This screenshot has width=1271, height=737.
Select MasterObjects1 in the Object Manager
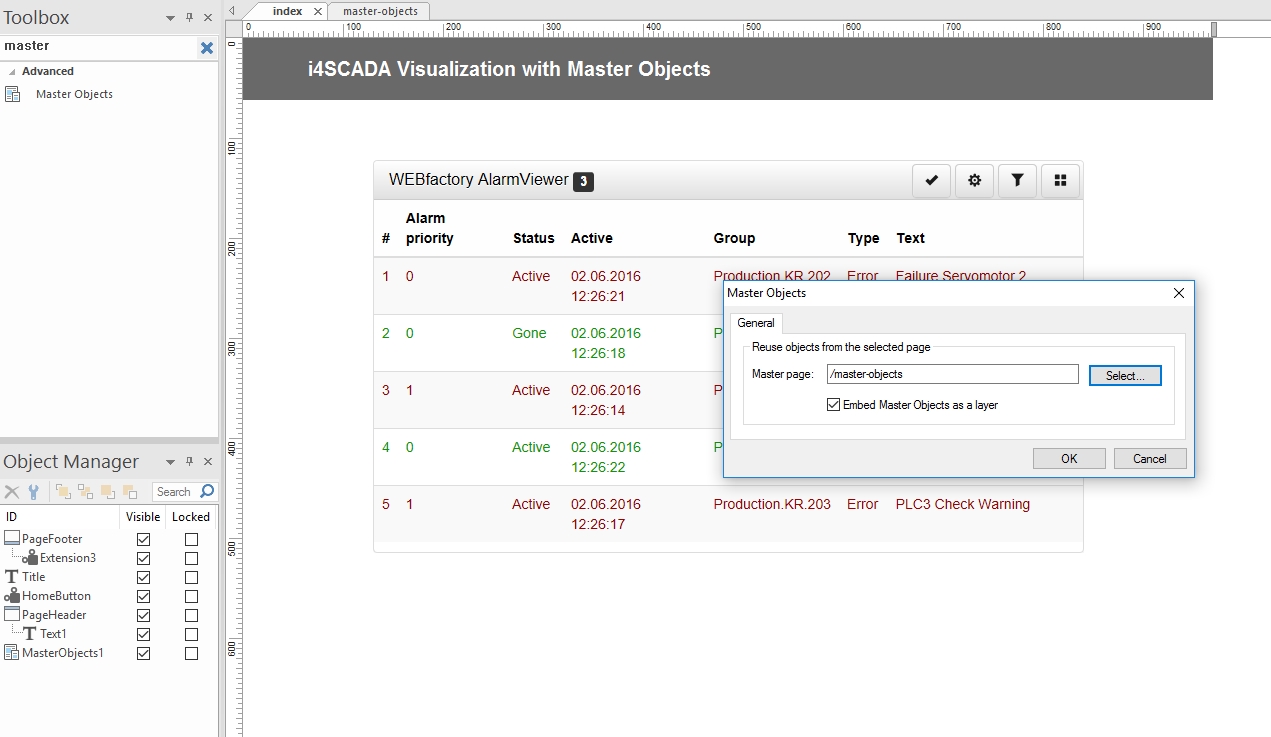pos(62,653)
